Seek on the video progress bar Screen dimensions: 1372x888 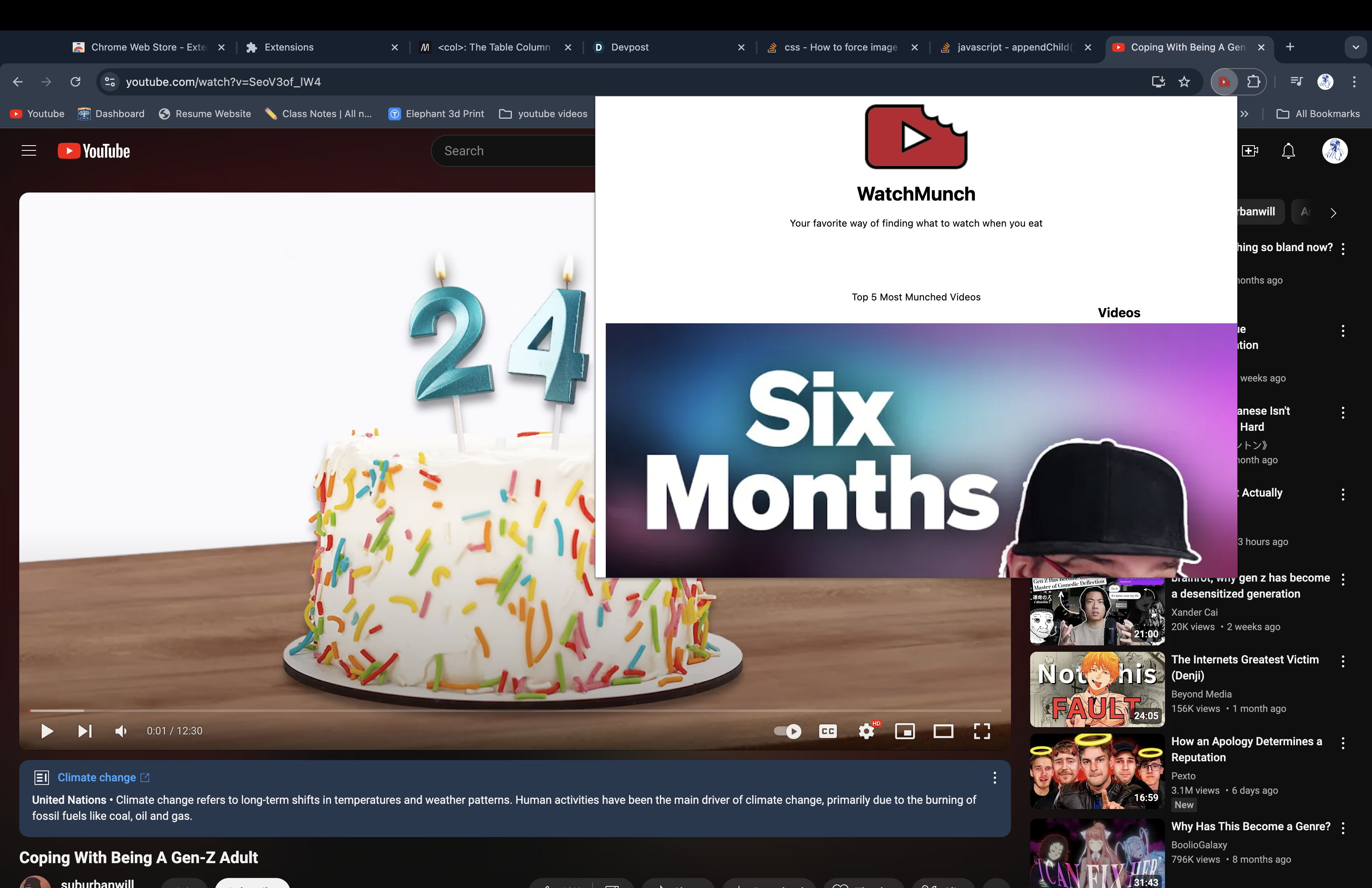pyautogui.click(x=515, y=710)
